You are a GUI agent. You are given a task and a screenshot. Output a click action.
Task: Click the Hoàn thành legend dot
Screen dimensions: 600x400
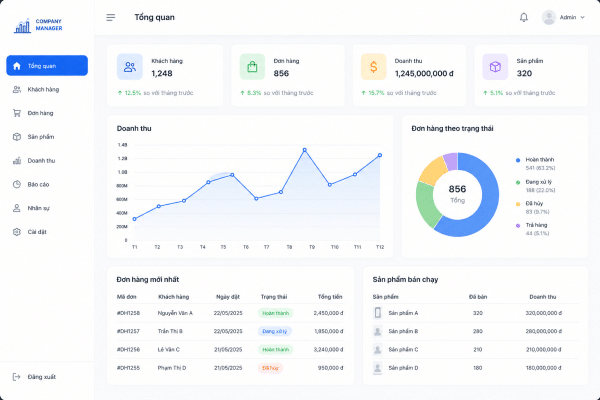[x=518, y=160]
